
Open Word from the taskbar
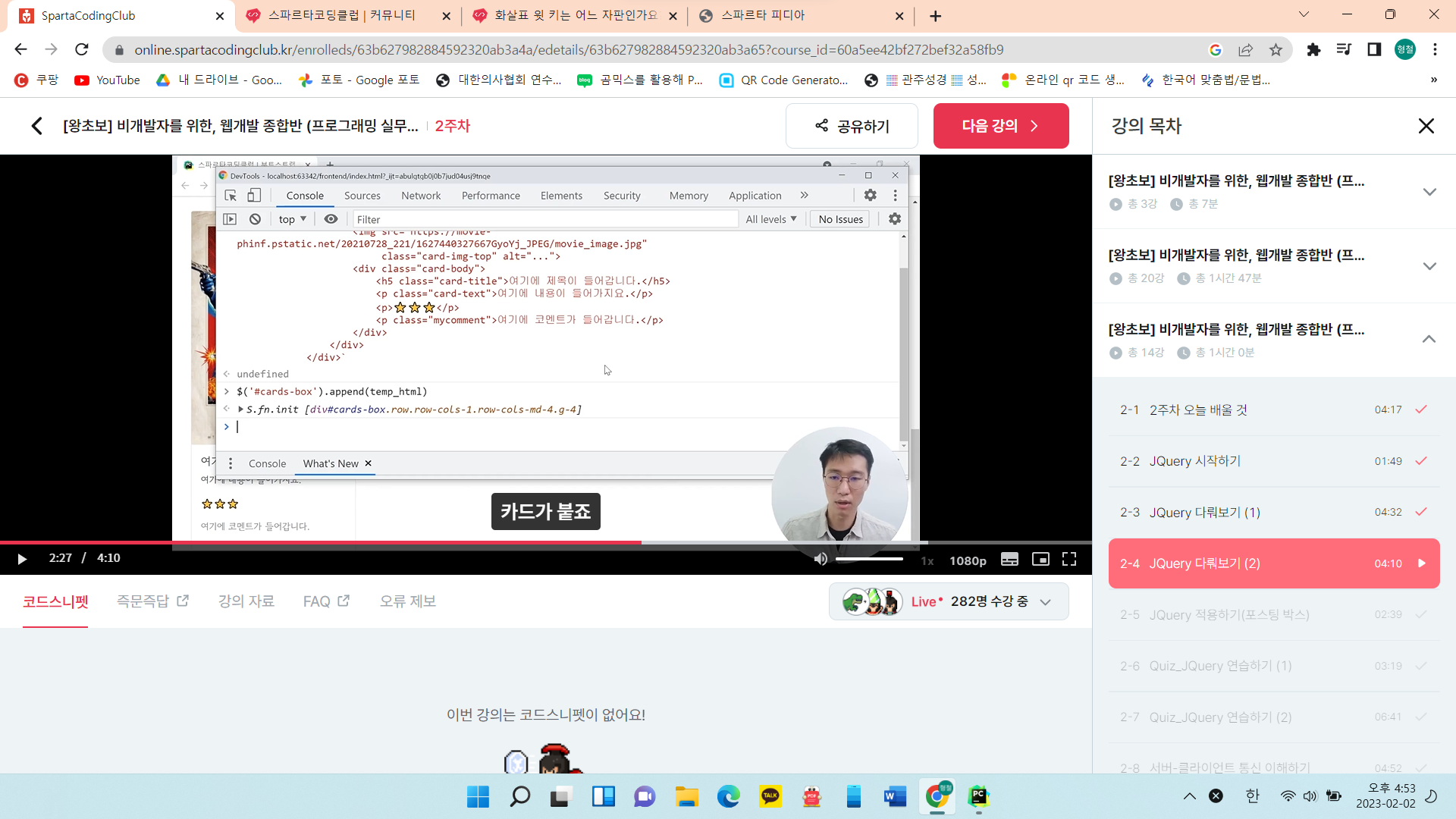(896, 797)
